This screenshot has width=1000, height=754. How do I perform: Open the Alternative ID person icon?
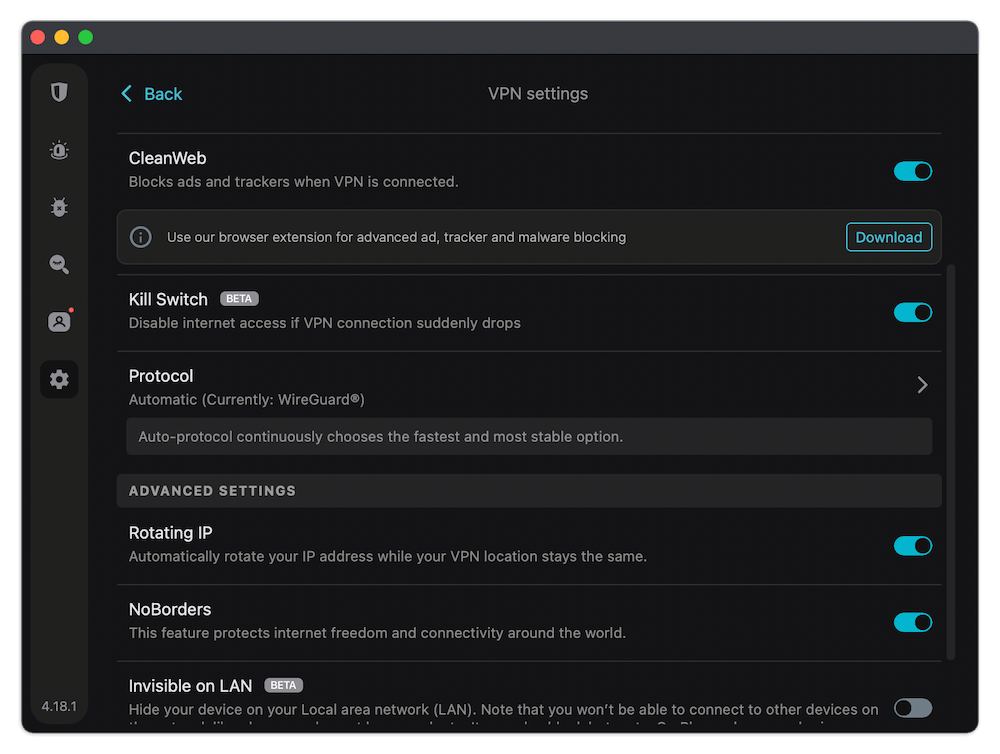pos(59,322)
